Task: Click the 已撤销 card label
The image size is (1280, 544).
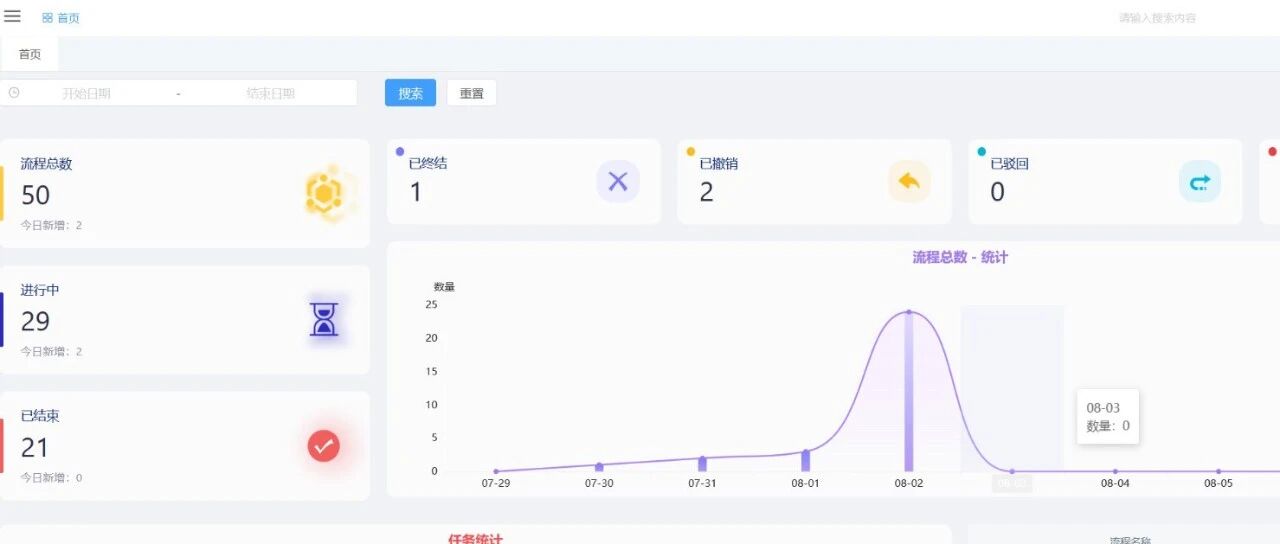Action: [x=718, y=163]
